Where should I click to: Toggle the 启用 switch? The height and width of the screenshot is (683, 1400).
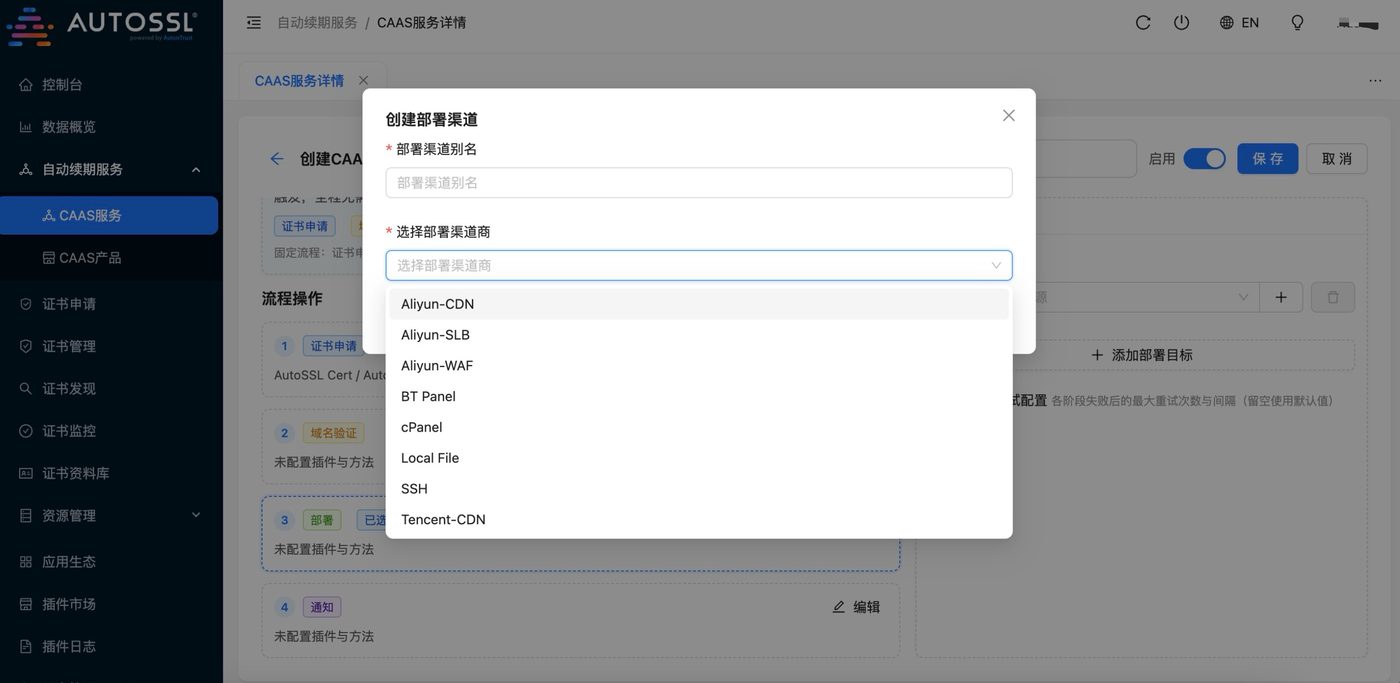1204,158
